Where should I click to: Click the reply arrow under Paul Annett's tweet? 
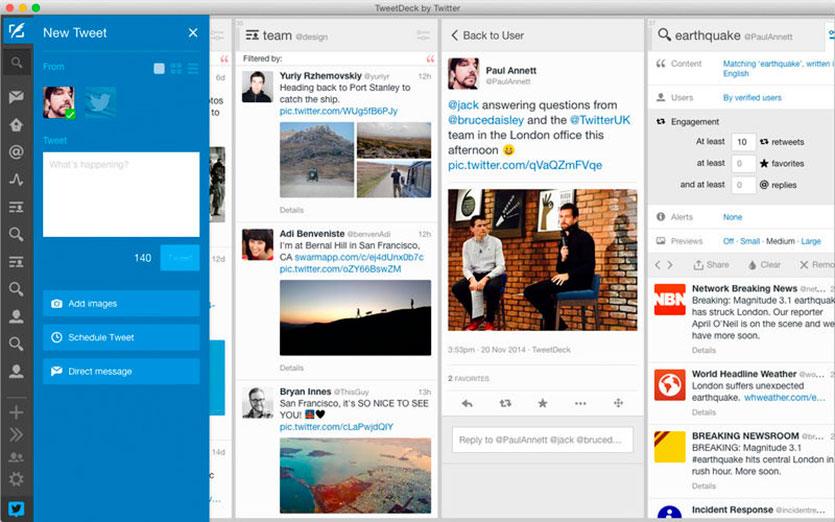pyautogui.click(x=467, y=403)
